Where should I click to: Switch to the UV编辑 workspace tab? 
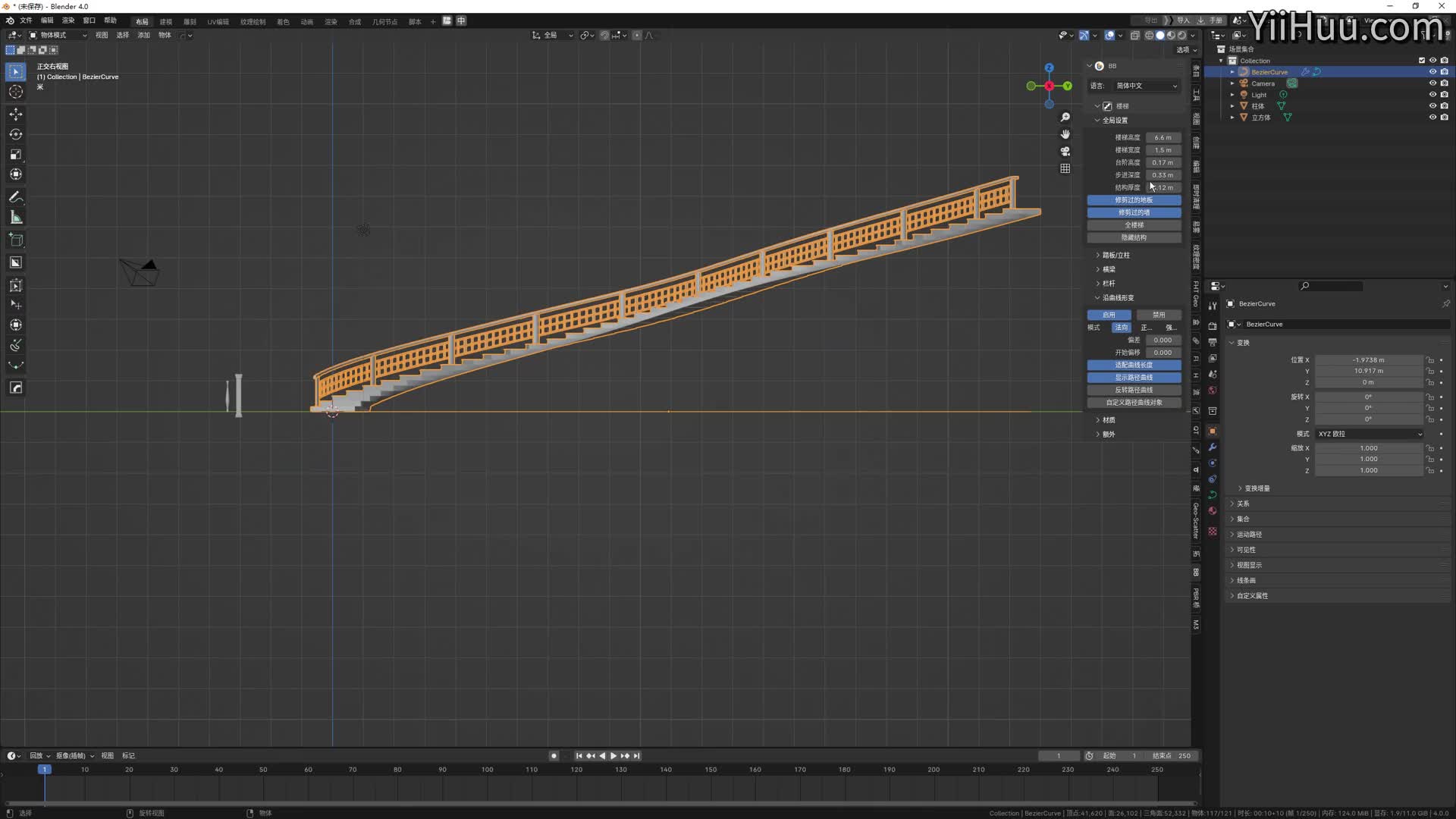coord(218,22)
